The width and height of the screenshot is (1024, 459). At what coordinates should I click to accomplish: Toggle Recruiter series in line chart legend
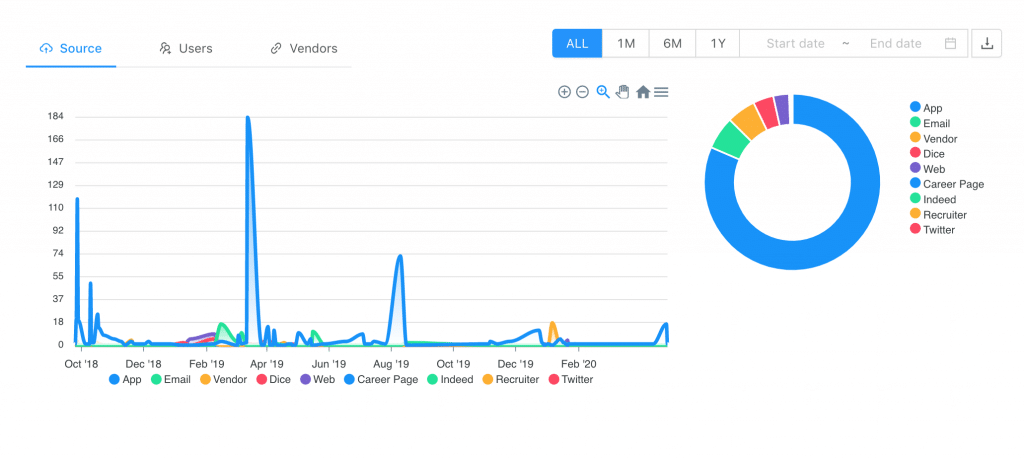click(x=511, y=379)
